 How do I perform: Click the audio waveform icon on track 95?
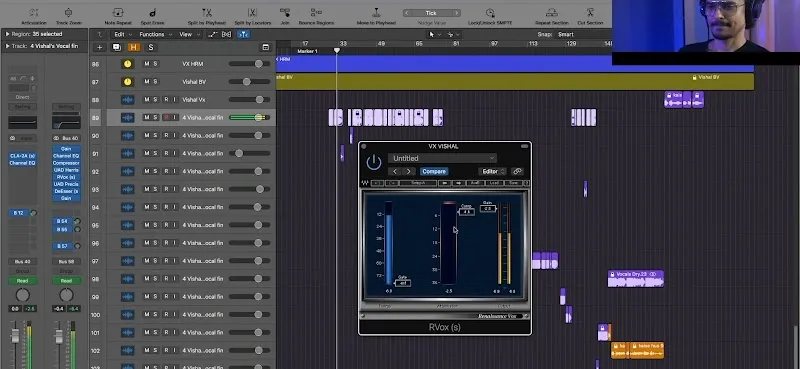[127, 225]
